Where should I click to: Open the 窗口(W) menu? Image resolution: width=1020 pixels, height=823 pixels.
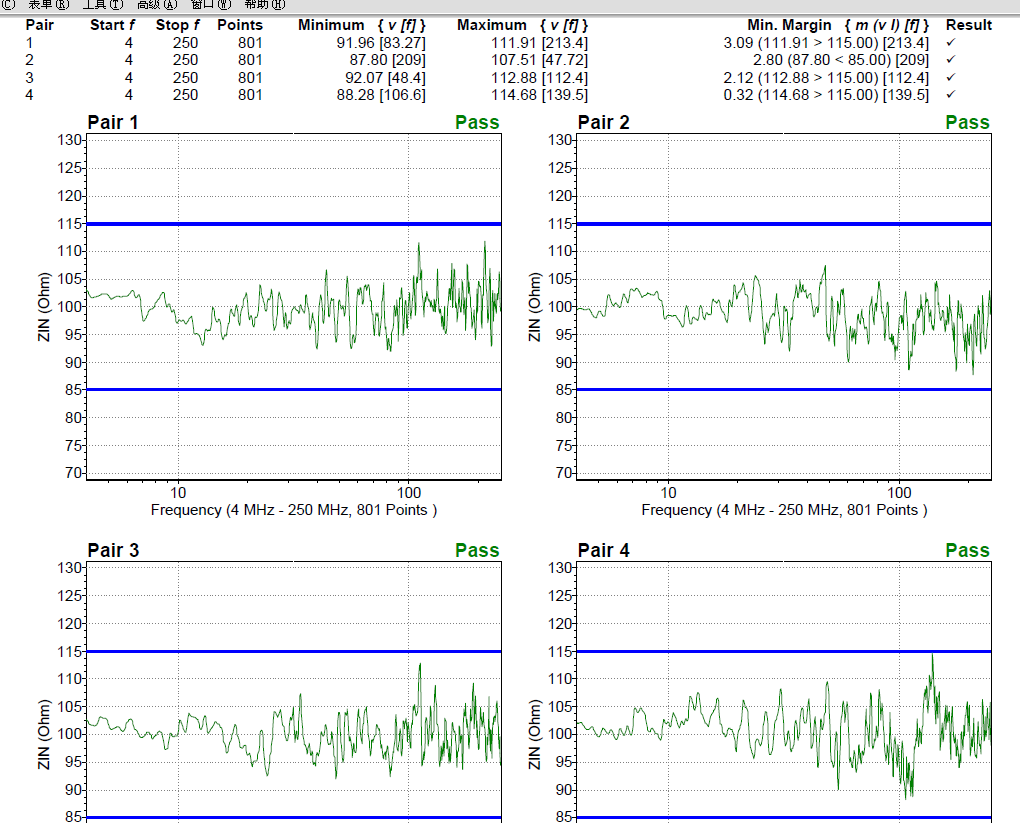click(x=211, y=5)
